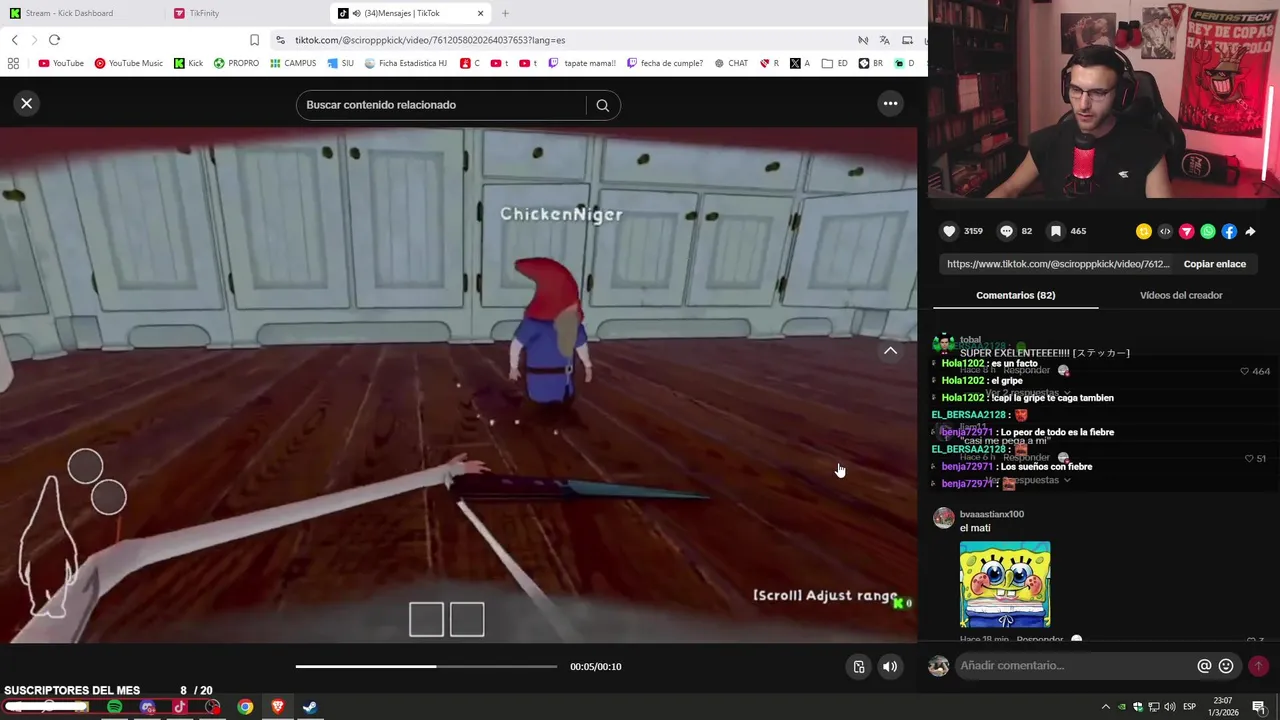Viewport: 1280px width, 720px height.
Task: Open Spotify from the taskbar
Action: pos(114,707)
